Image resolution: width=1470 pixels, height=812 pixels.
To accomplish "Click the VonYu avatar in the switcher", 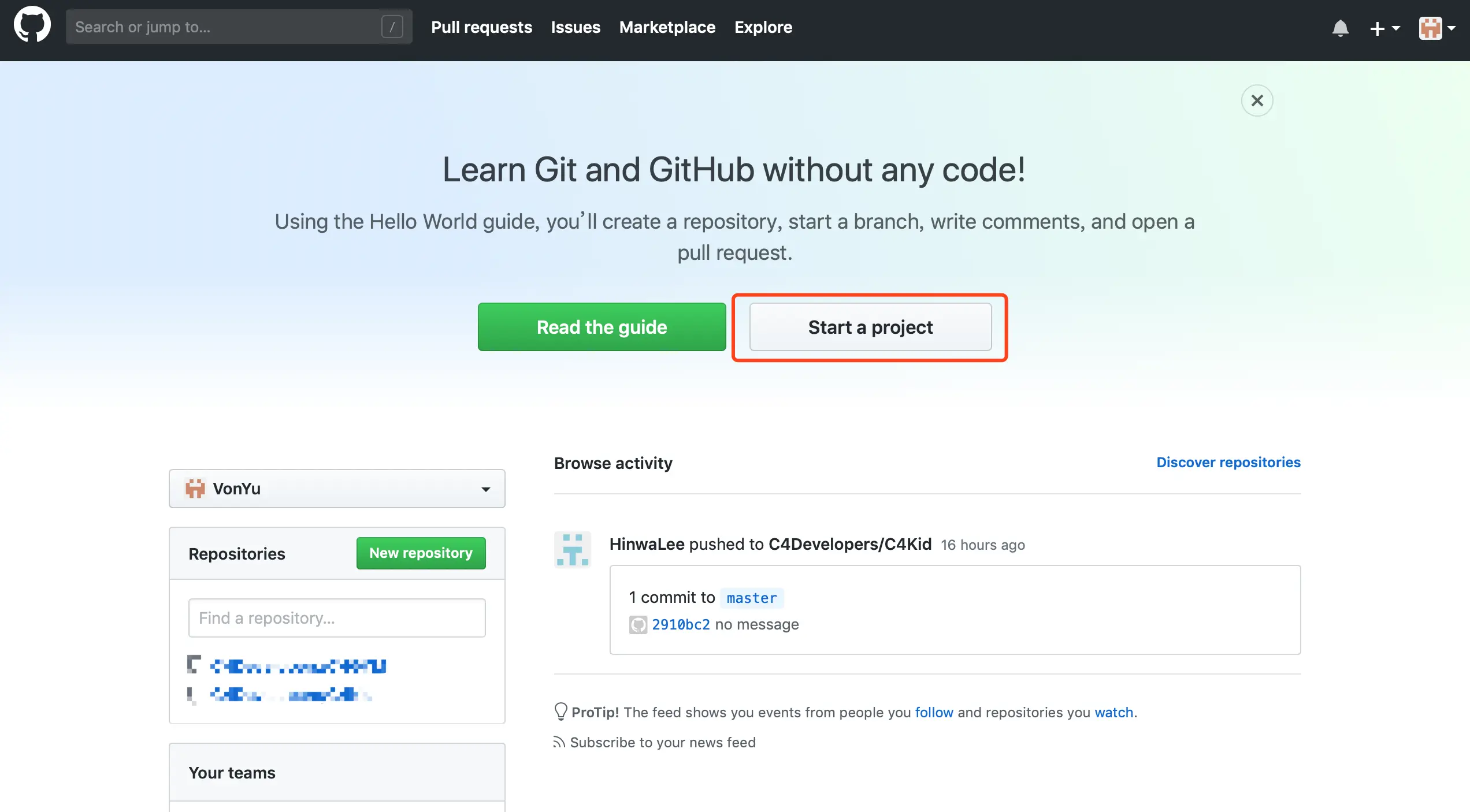I will point(195,489).
